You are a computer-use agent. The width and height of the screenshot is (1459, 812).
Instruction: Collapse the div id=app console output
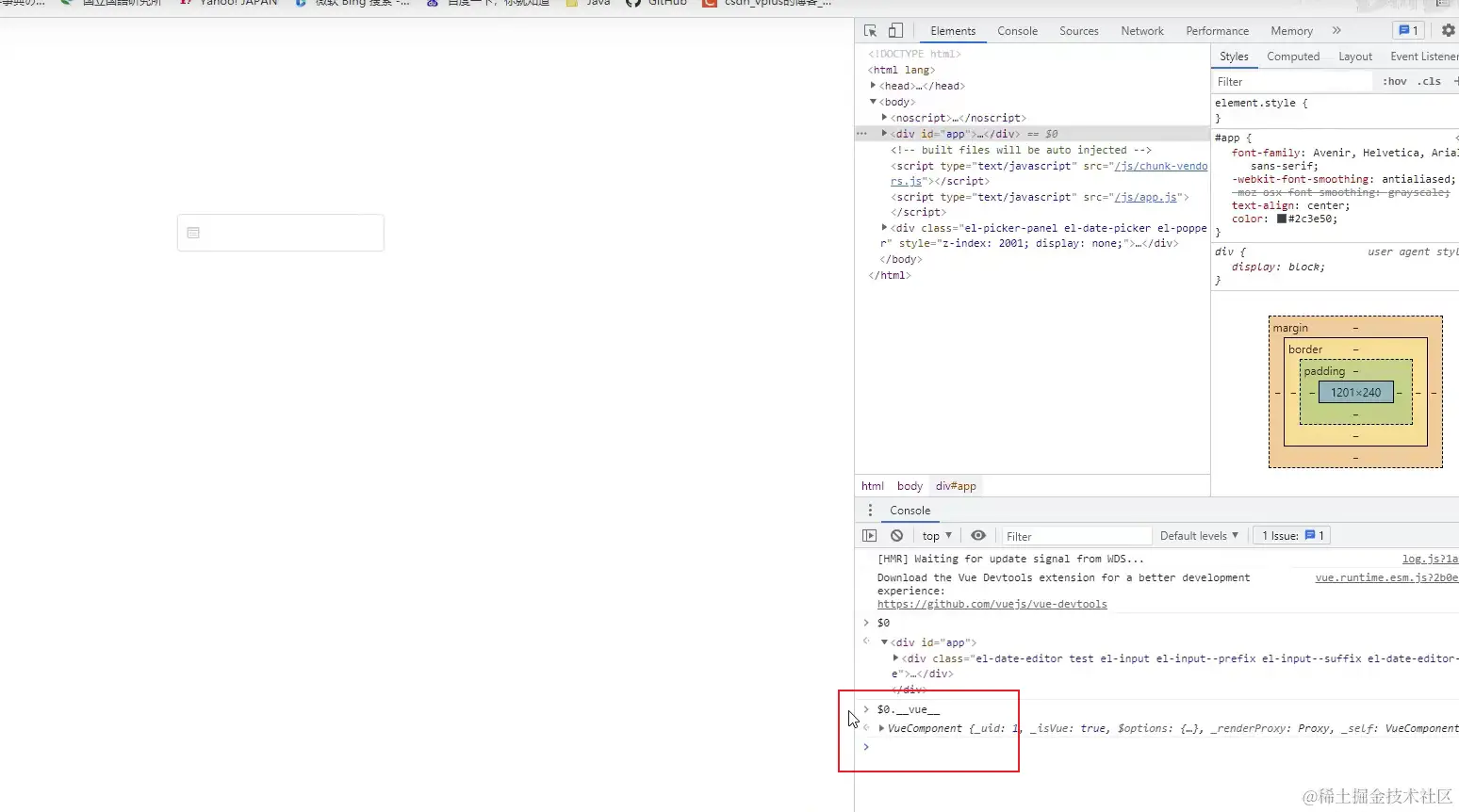pos(884,642)
